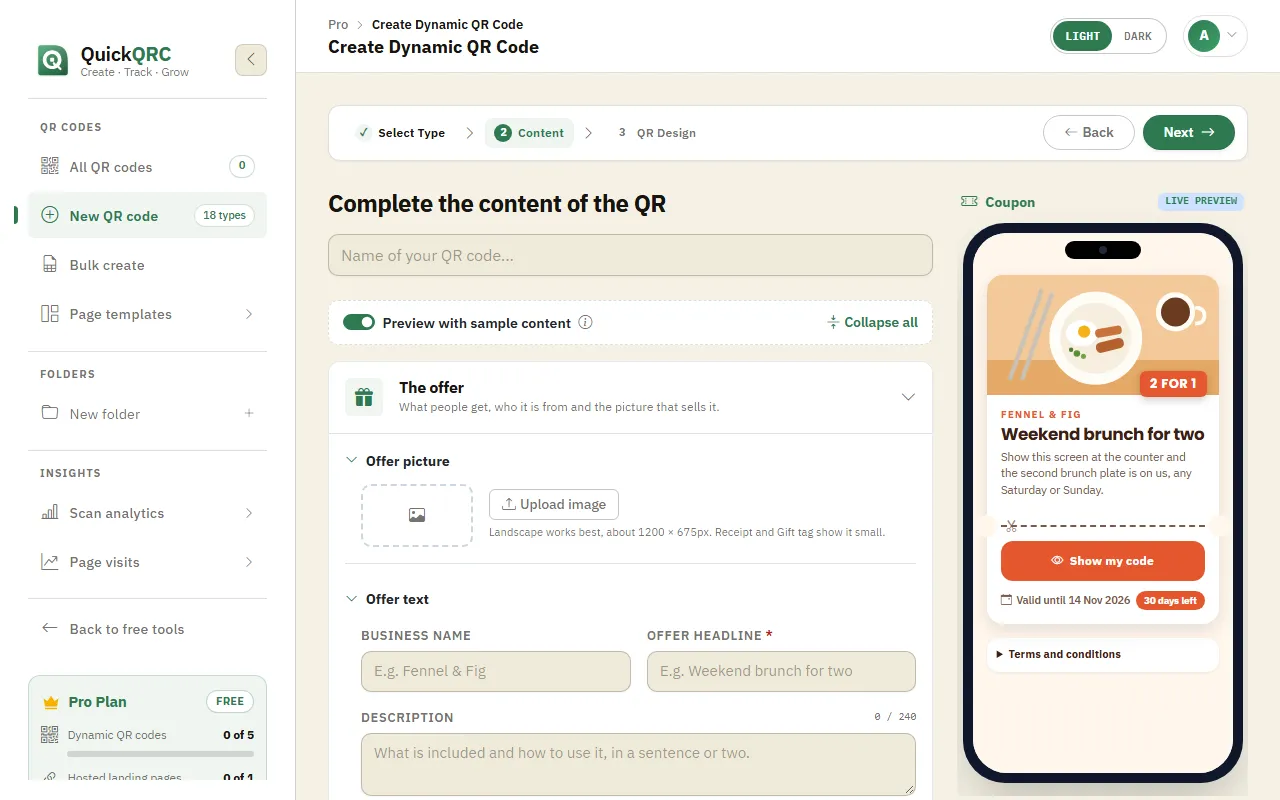This screenshot has height=800, width=1280.
Task: Go Back to free tools
Action: (147, 629)
